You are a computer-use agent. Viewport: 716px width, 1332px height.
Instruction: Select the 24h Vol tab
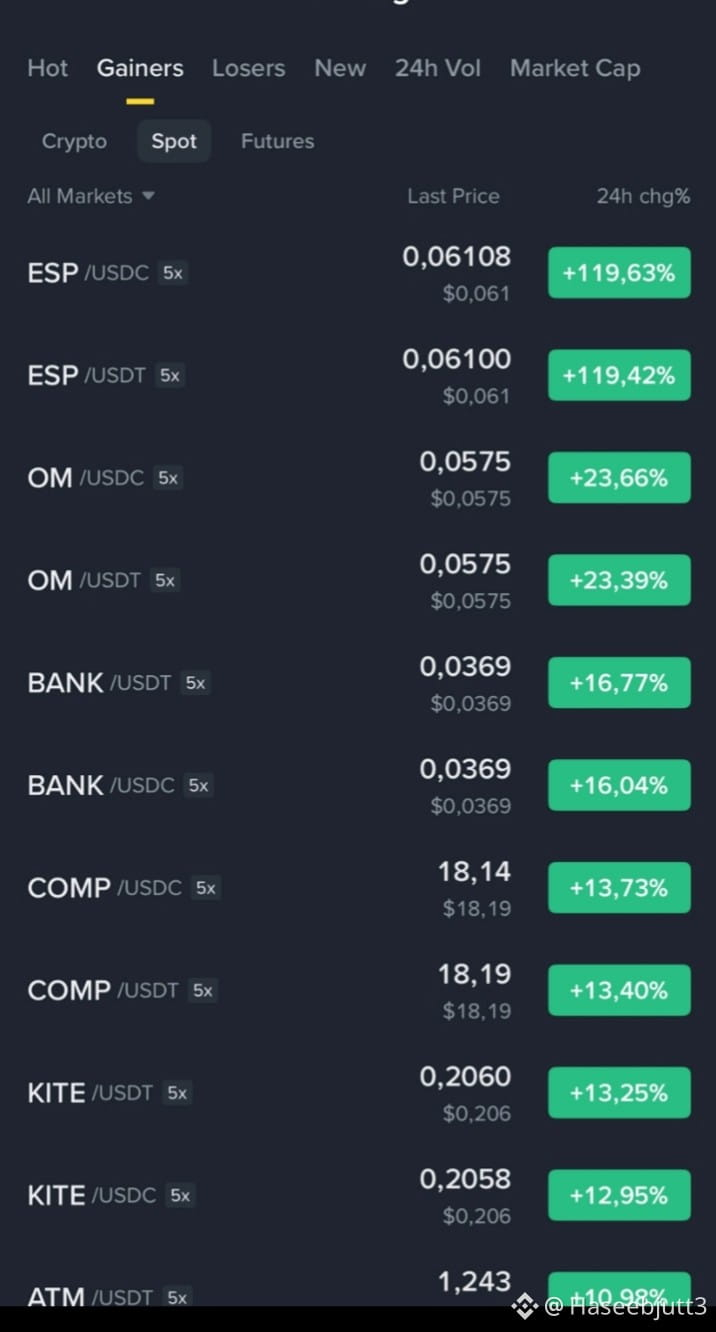click(x=437, y=68)
